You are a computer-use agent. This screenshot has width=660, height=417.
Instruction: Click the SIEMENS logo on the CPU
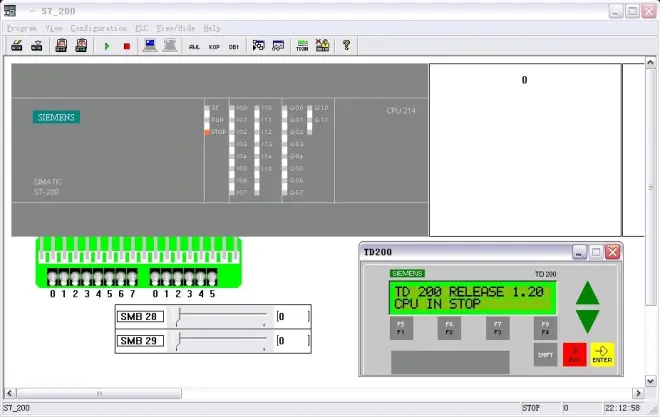tap(56, 117)
